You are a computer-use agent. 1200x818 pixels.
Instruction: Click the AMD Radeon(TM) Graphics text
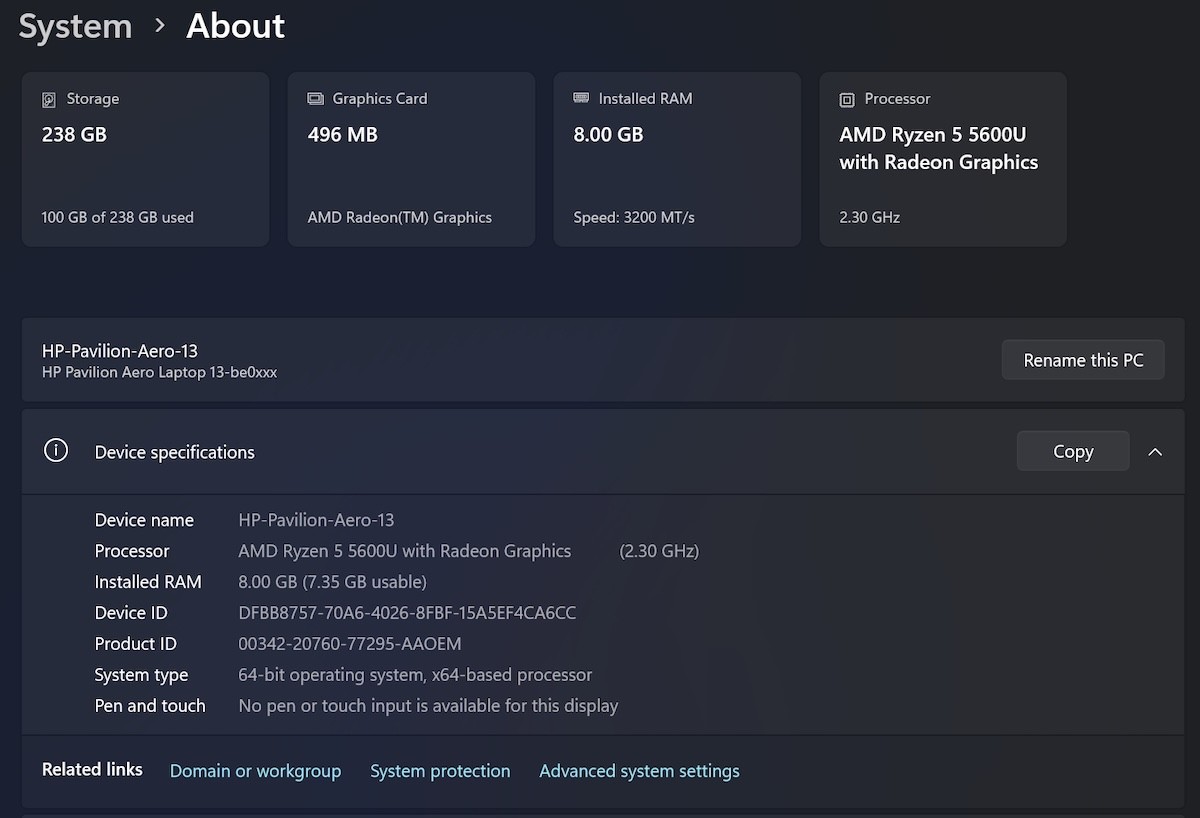click(400, 217)
